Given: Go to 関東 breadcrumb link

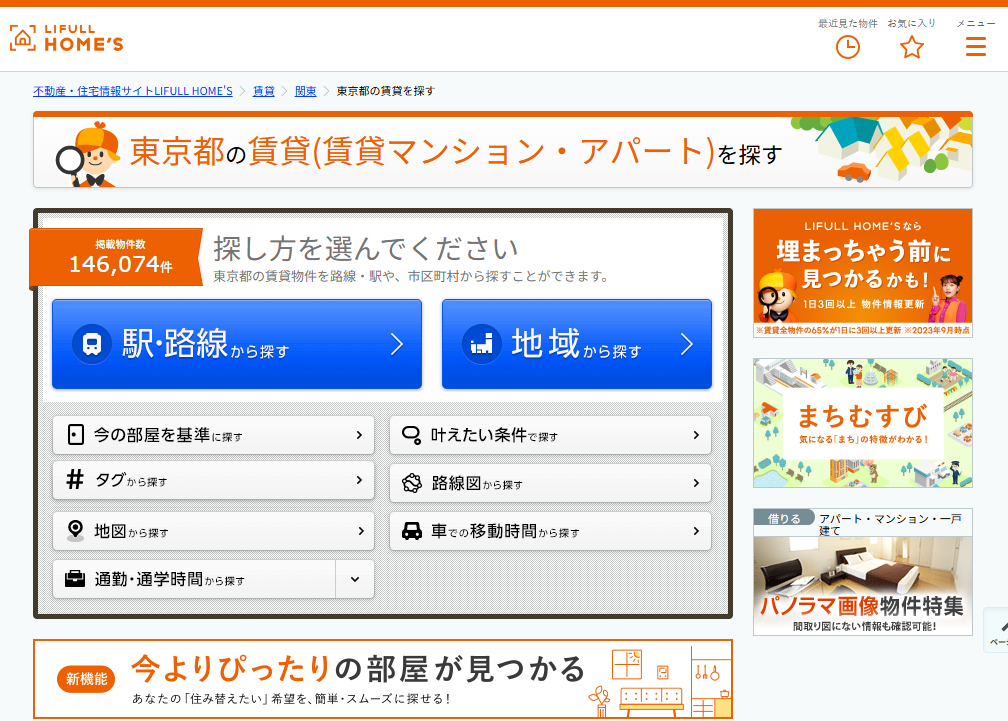Looking at the screenshot, I should tap(305, 91).
